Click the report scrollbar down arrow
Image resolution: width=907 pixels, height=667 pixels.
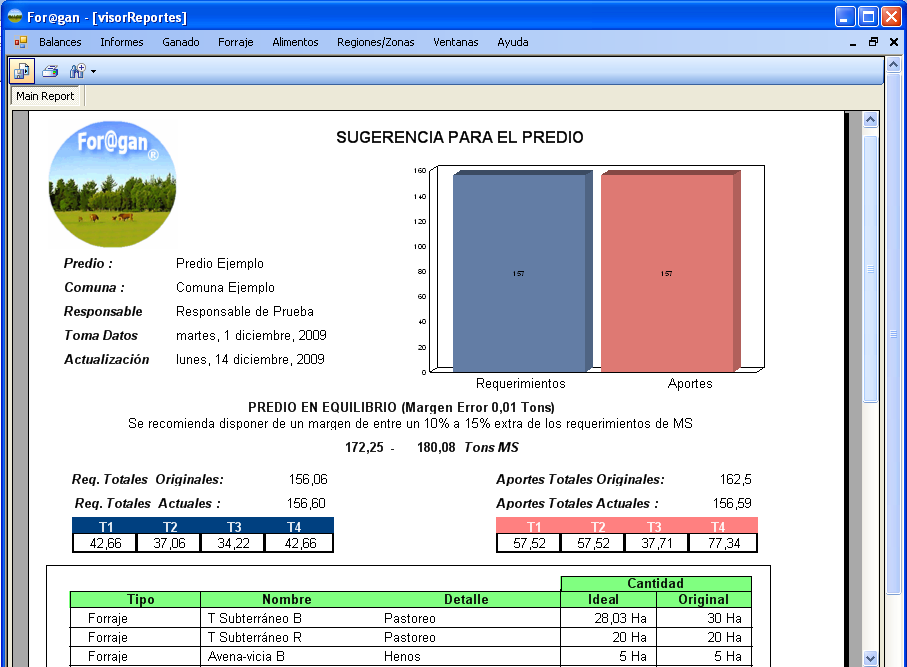pyautogui.click(x=869, y=657)
